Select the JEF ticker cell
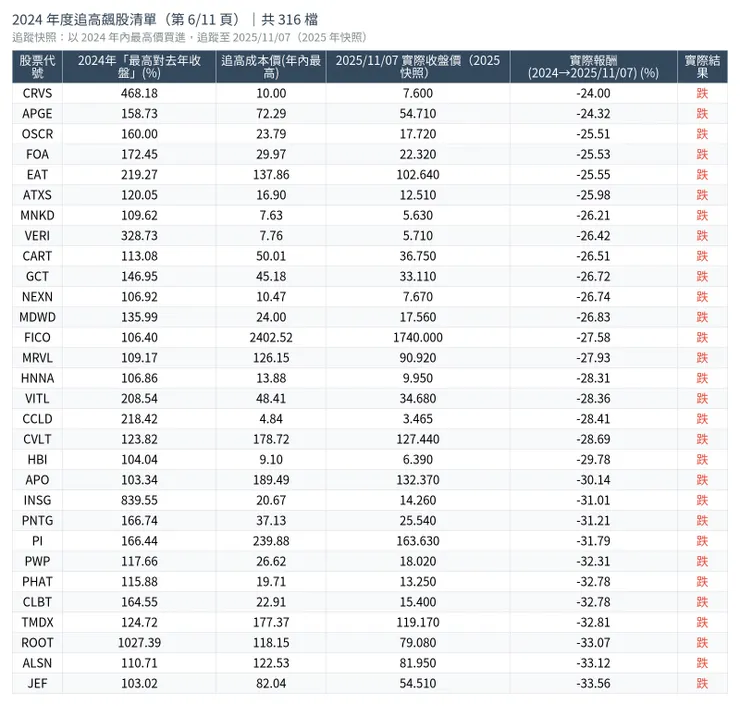This screenshot has width=740, height=706. pos(37,683)
